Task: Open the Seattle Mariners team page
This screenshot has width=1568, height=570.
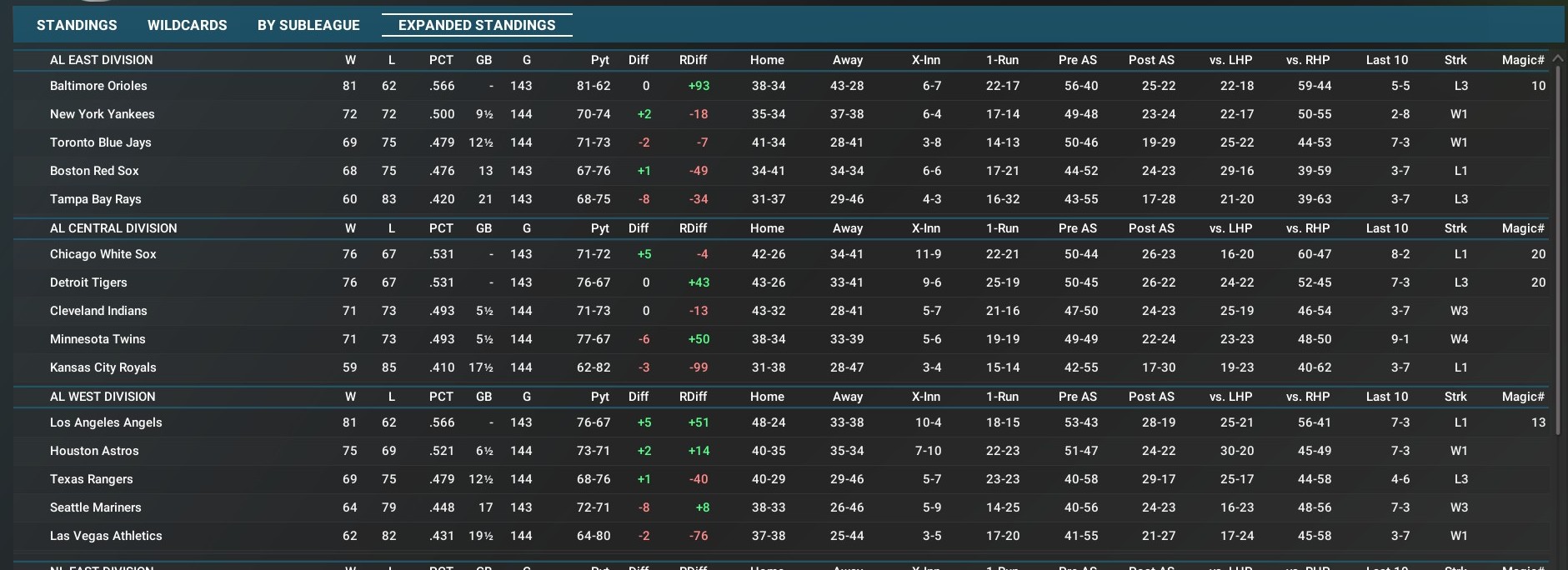Action: pyautogui.click(x=95, y=507)
